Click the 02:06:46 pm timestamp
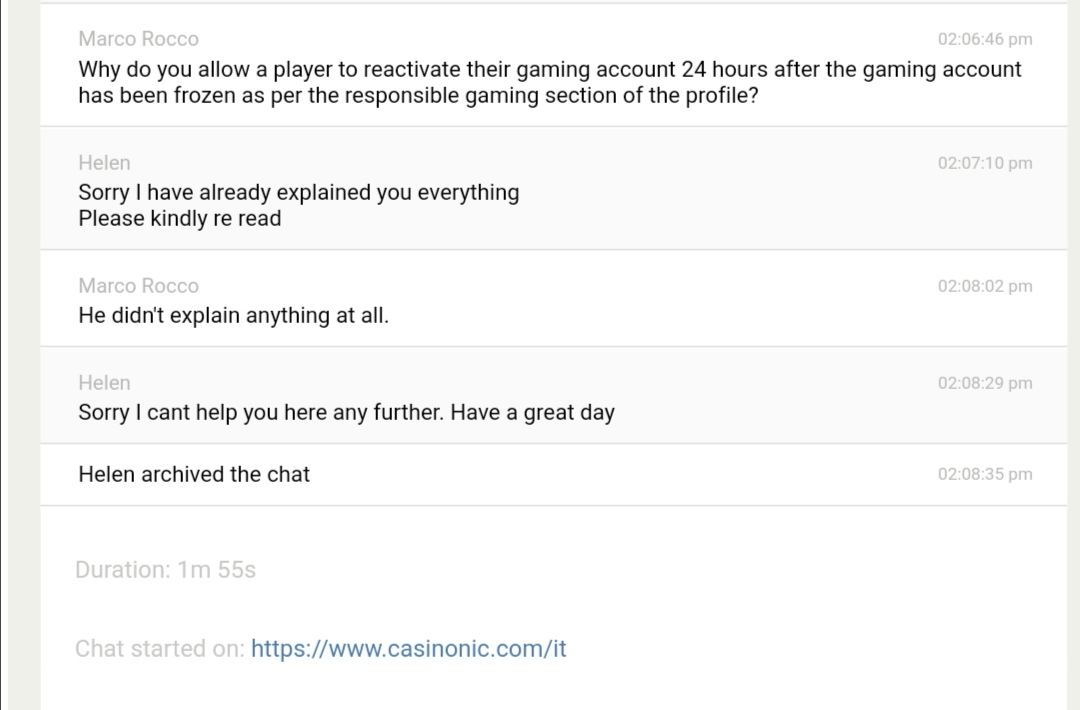The image size is (1080, 710). 984,39
